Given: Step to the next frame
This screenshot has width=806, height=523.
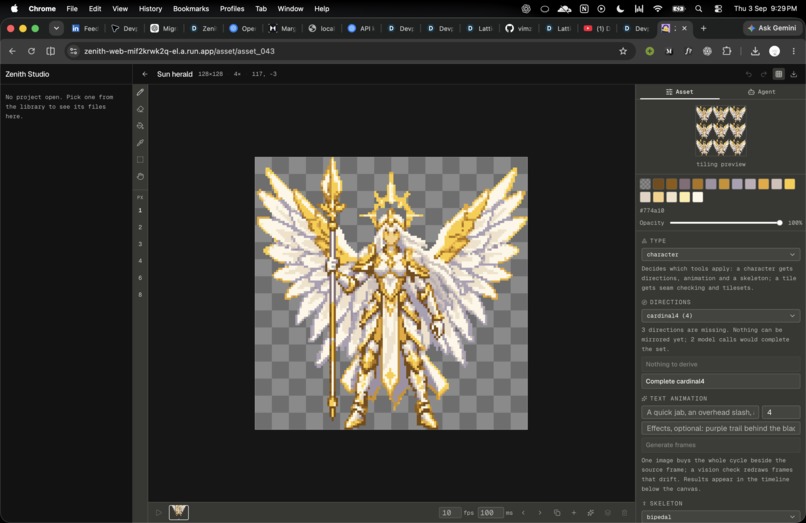Looking at the screenshot, I should pyautogui.click(x=540, y=513).
